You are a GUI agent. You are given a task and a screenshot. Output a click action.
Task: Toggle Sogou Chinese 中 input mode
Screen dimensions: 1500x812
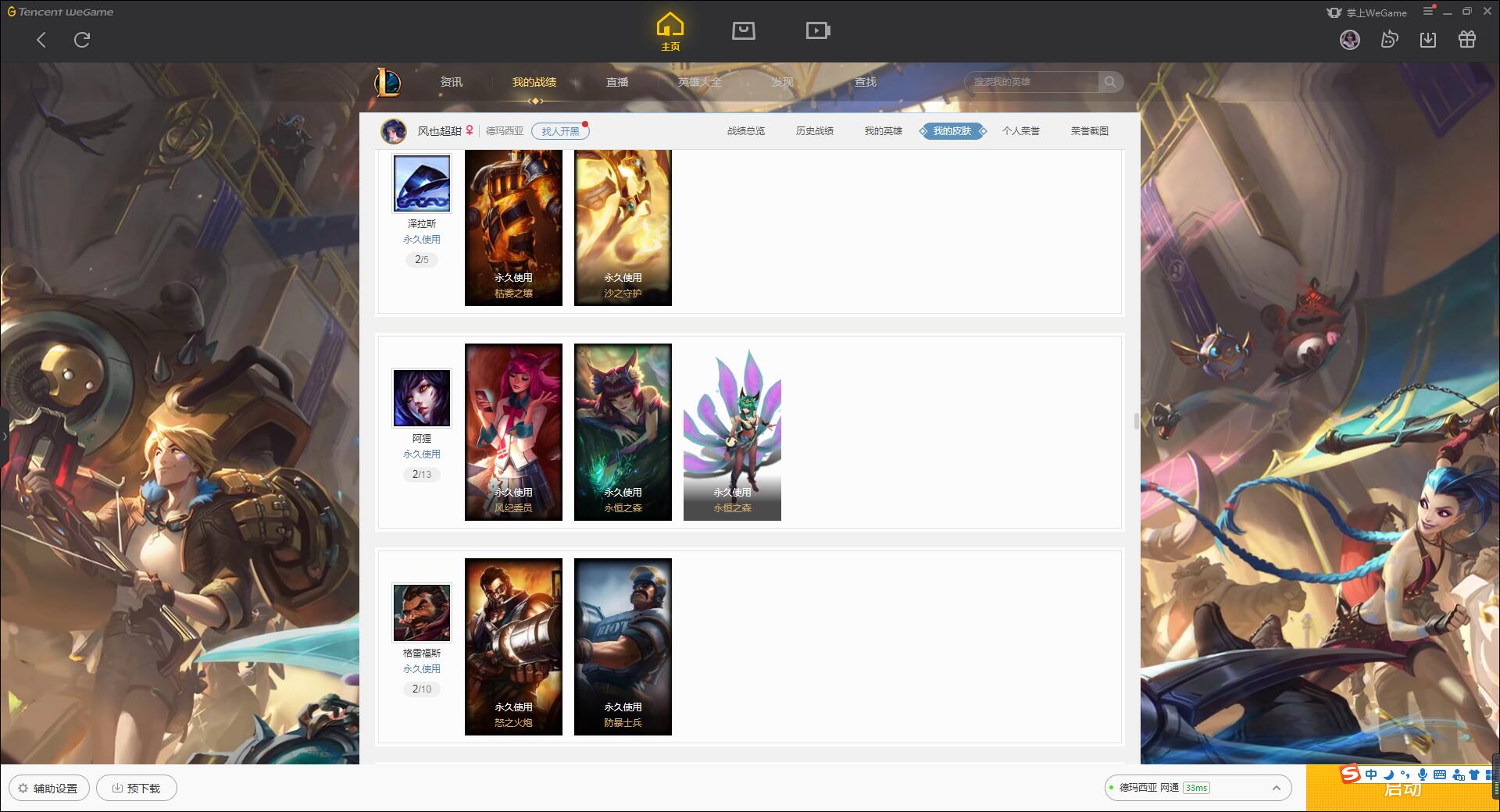1371,775
